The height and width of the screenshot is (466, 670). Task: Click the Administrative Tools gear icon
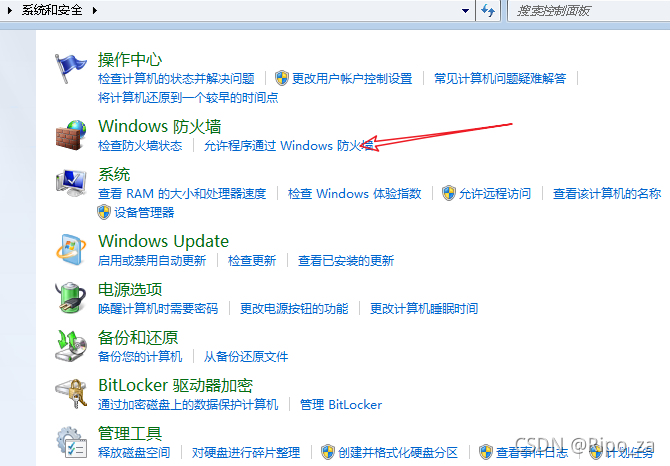71,442
